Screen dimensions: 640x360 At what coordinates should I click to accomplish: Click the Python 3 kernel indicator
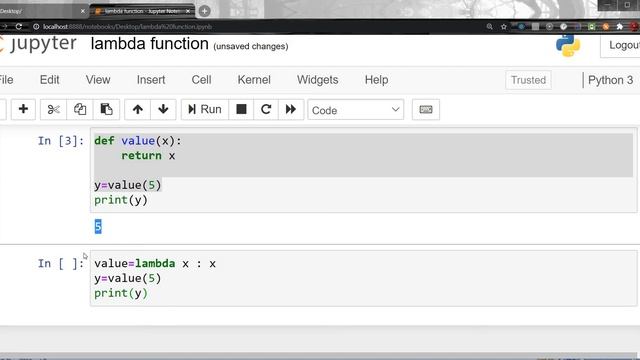[x=611, y=80]
